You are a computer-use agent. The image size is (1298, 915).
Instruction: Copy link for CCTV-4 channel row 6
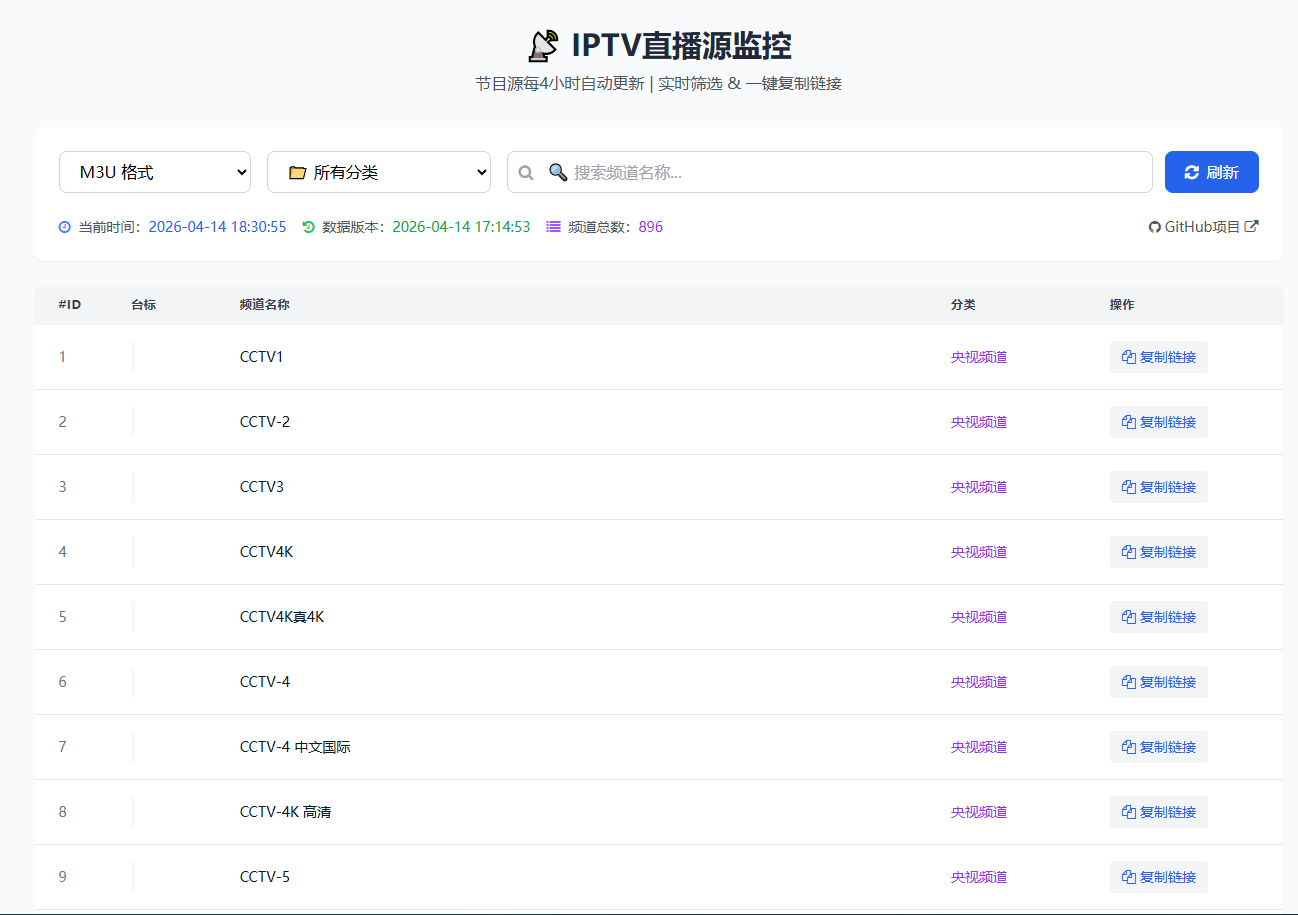(x=1159, y=682)
